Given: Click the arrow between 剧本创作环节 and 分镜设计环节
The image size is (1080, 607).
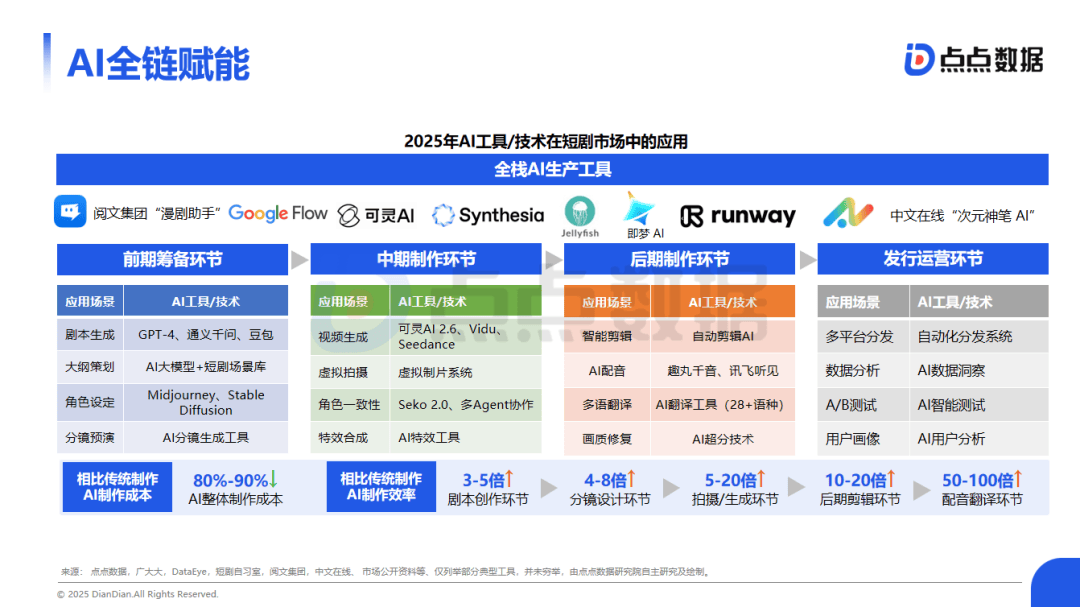Looking at the screenshot, I should tap(548, 488).
